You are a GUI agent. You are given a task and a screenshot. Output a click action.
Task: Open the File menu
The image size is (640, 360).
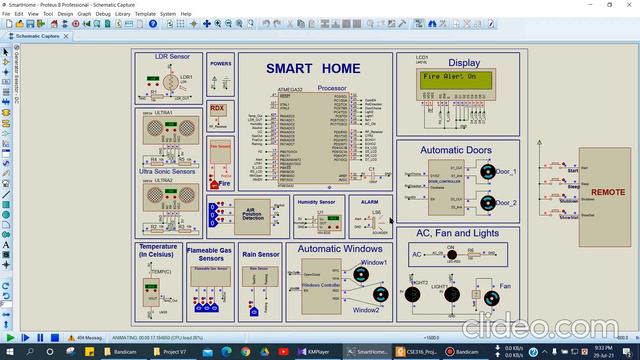click(6, 14)
